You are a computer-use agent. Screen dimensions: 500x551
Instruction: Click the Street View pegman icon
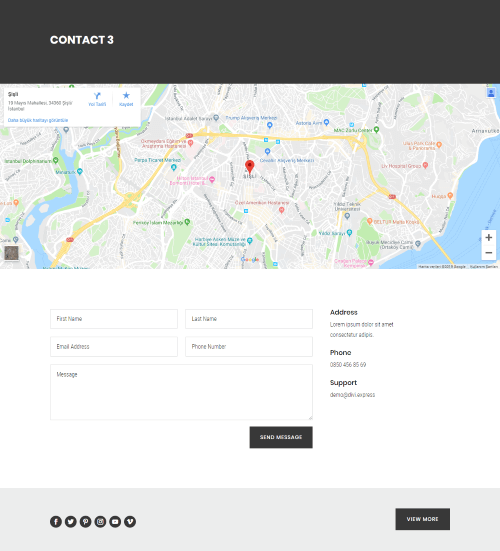pos(491,93)
